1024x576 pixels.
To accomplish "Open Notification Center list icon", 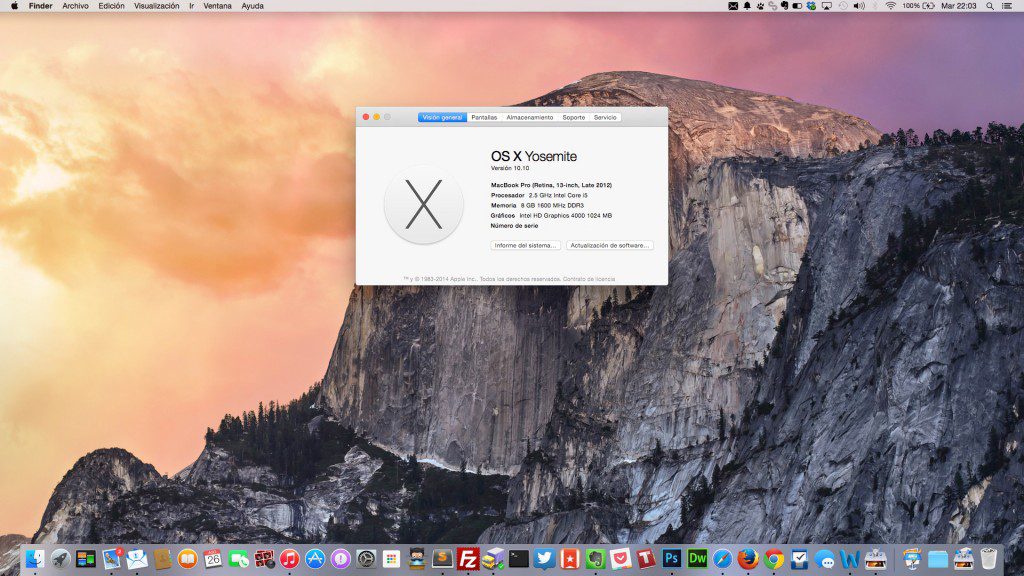I will [x=1007, y=6].
